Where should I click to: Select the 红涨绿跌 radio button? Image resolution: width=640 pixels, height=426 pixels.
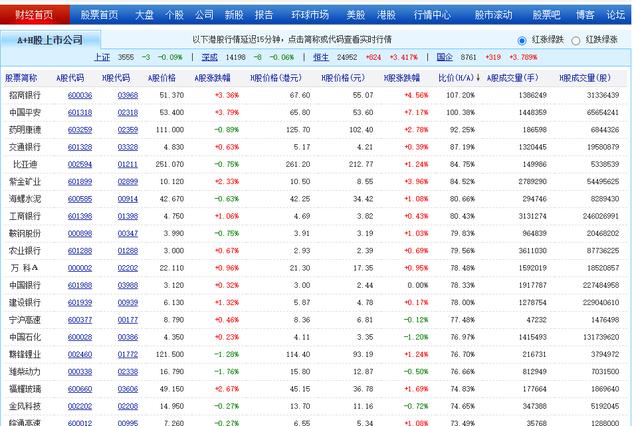[522, 40]
